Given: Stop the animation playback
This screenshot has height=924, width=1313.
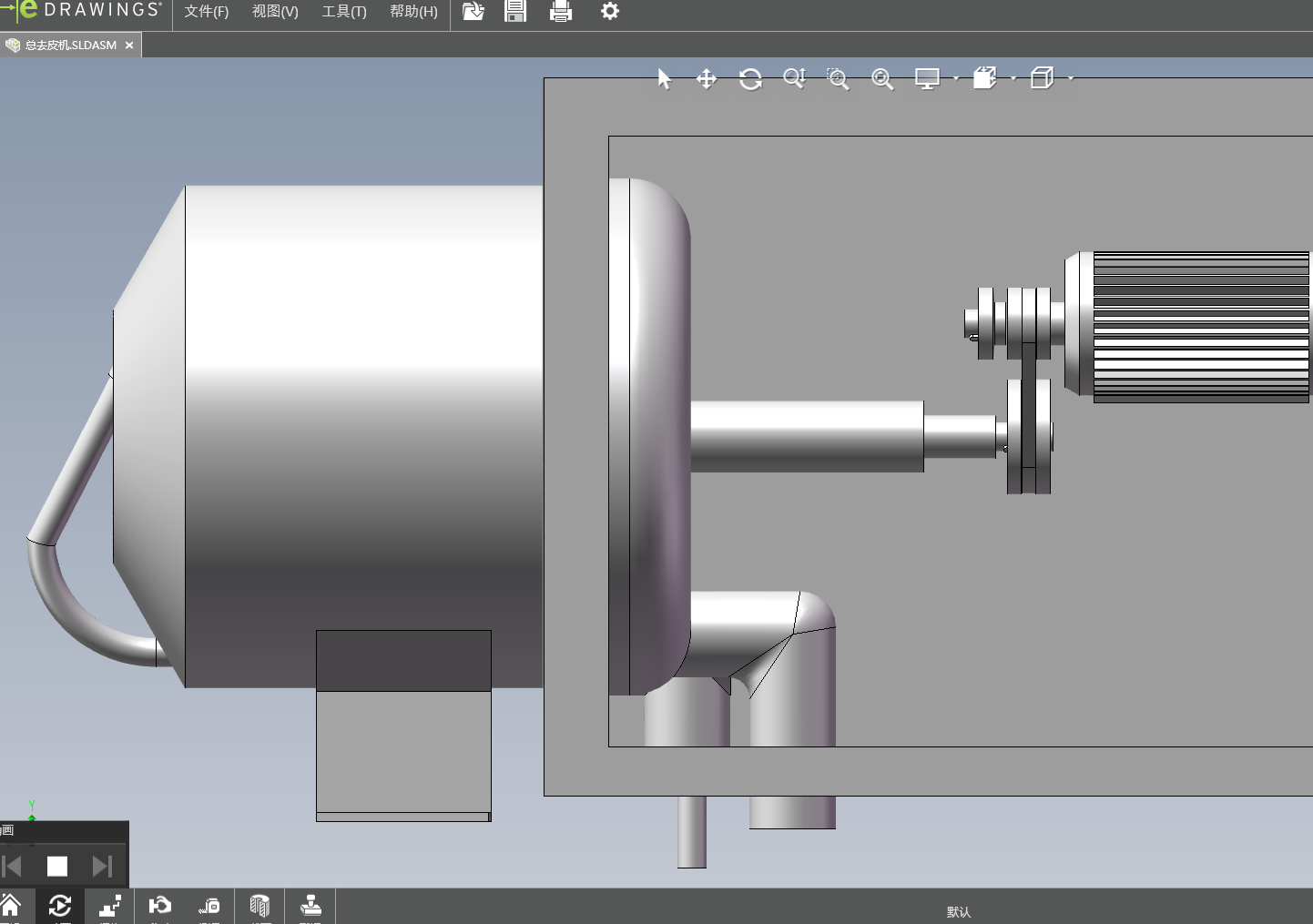Looking at the screenshot, I should click(x=57, y=866).
